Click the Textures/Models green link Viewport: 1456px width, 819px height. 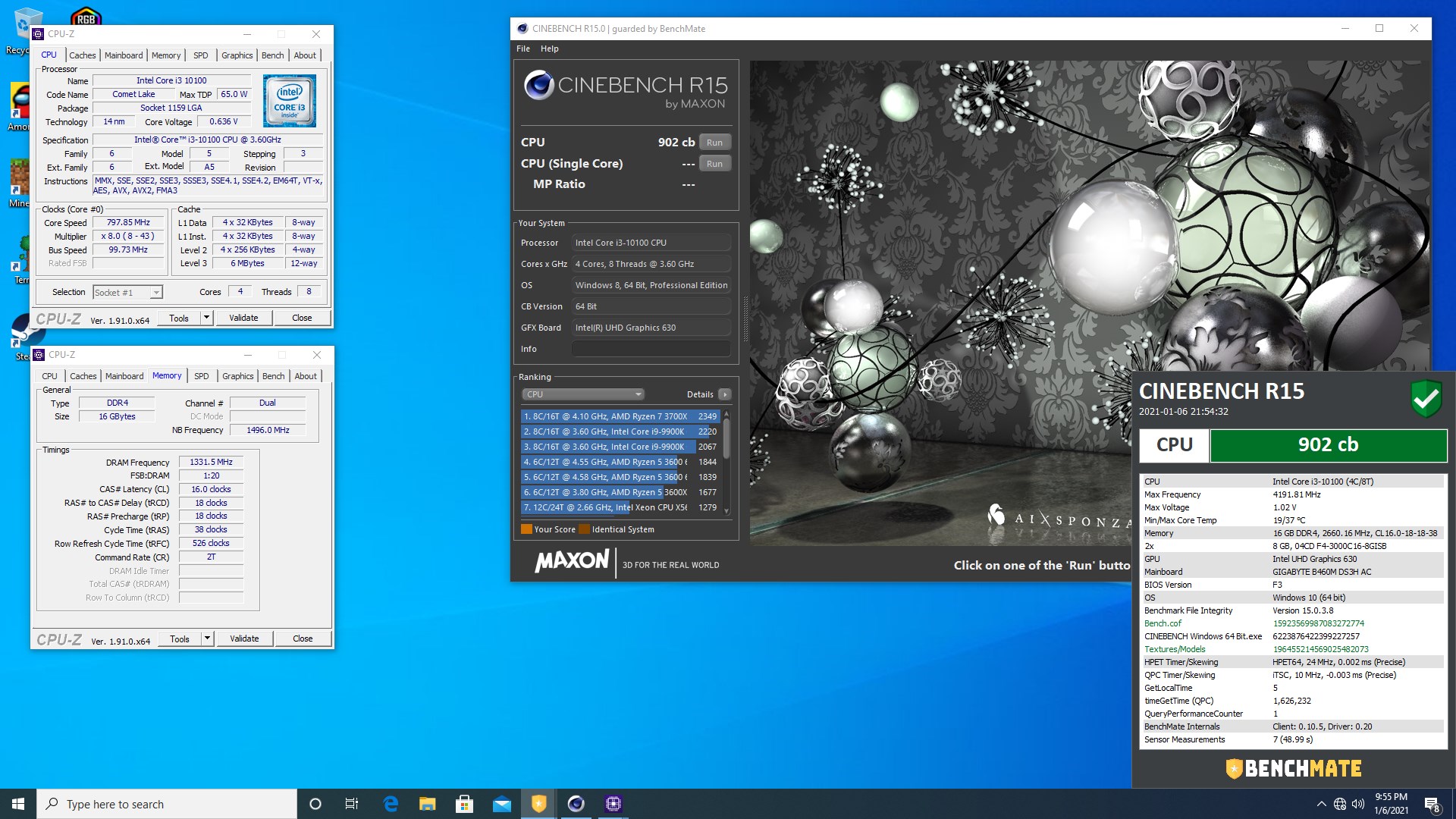click(x=1175, y=649)
